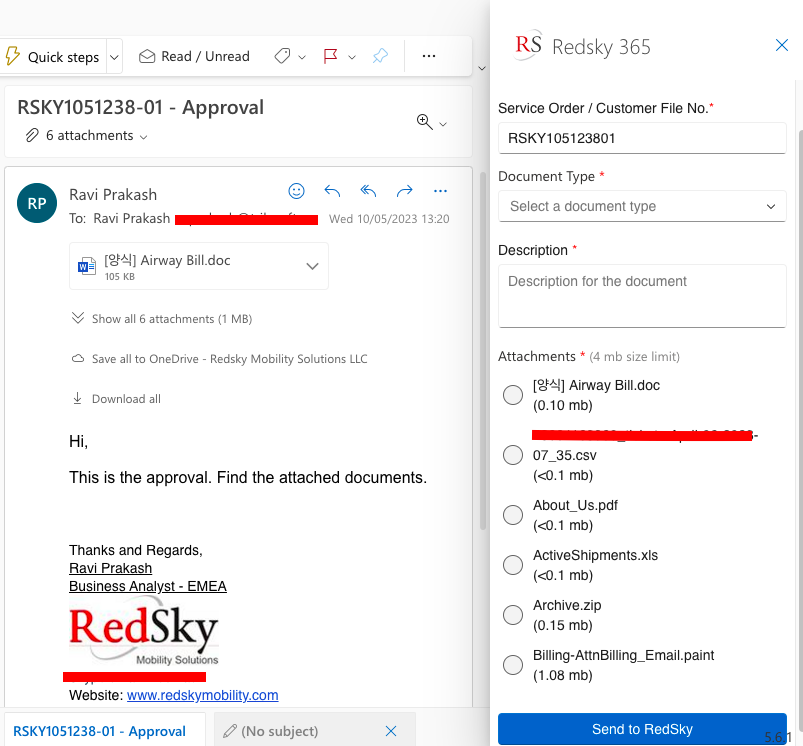The image size is (803, 746).
Task: Click the Quick steps lightning icon
Action: (x=12, y=56)
